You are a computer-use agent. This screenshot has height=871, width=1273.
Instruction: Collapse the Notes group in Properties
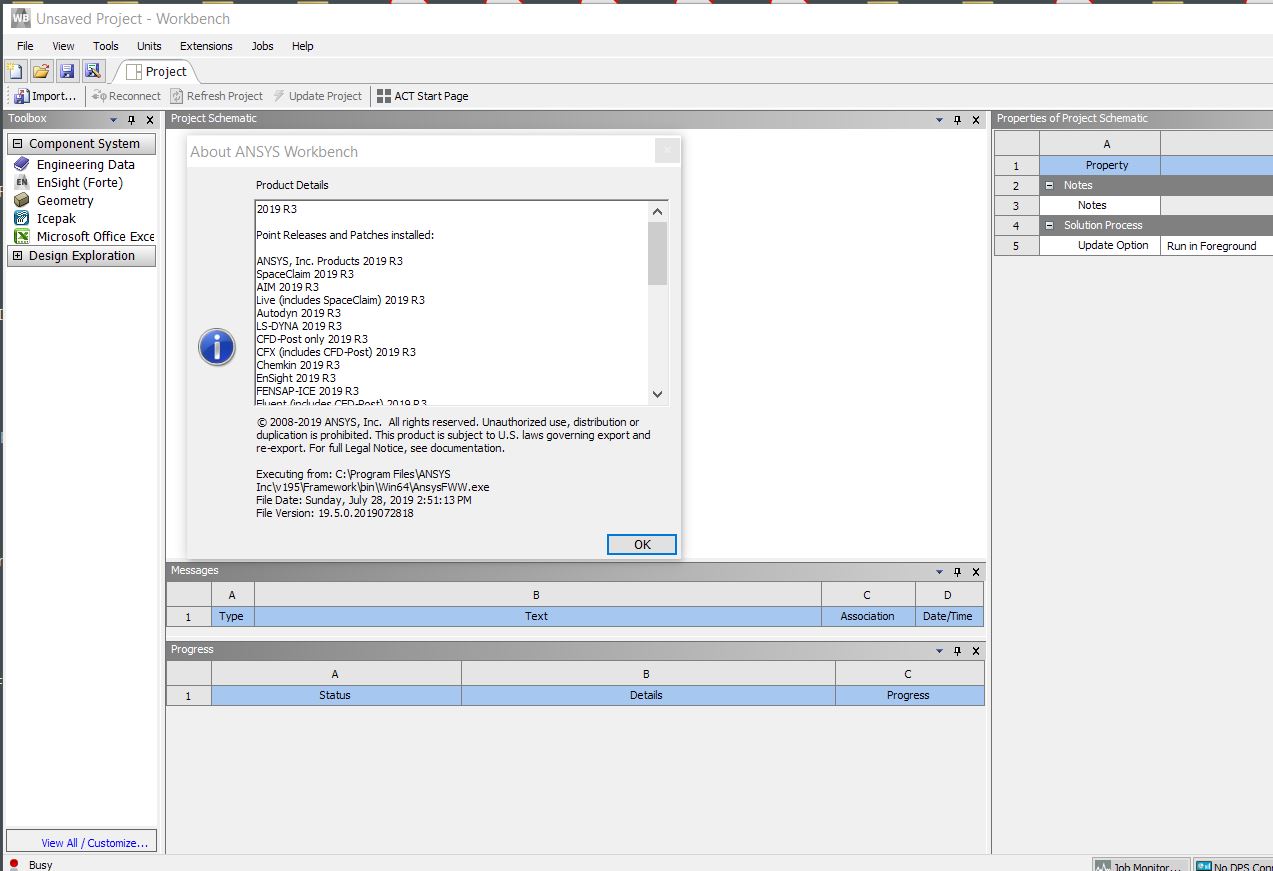coord(1049,185)
